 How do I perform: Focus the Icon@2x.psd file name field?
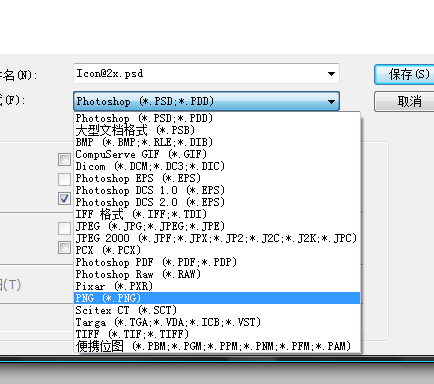click(x=199, y=74)
